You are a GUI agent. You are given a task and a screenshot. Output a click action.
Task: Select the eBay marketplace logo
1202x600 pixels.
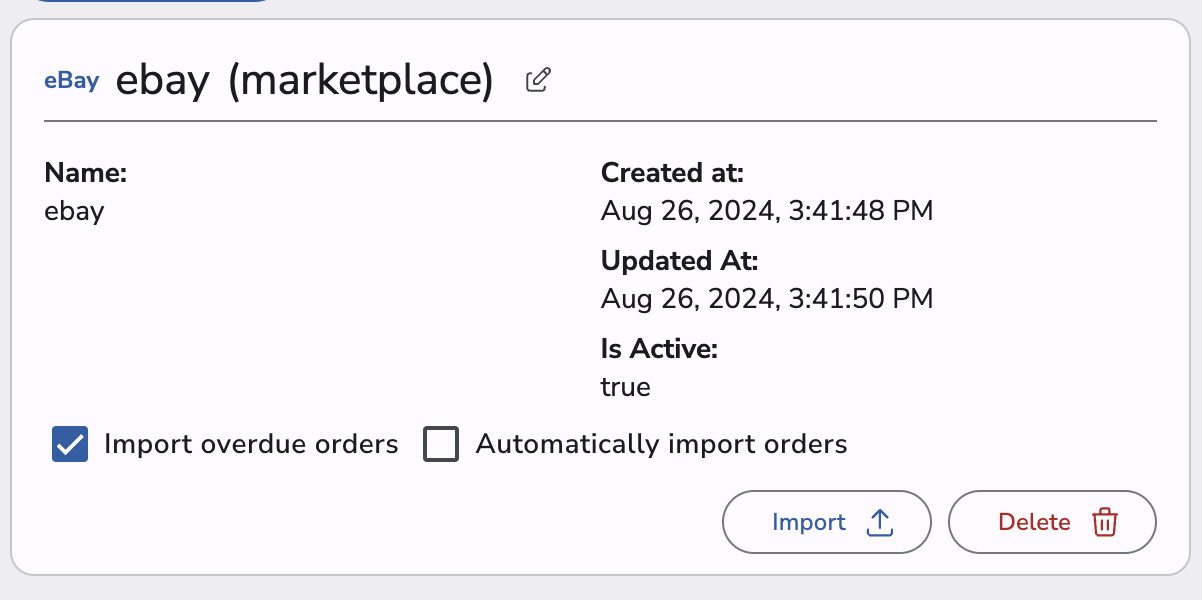(71, 81)
